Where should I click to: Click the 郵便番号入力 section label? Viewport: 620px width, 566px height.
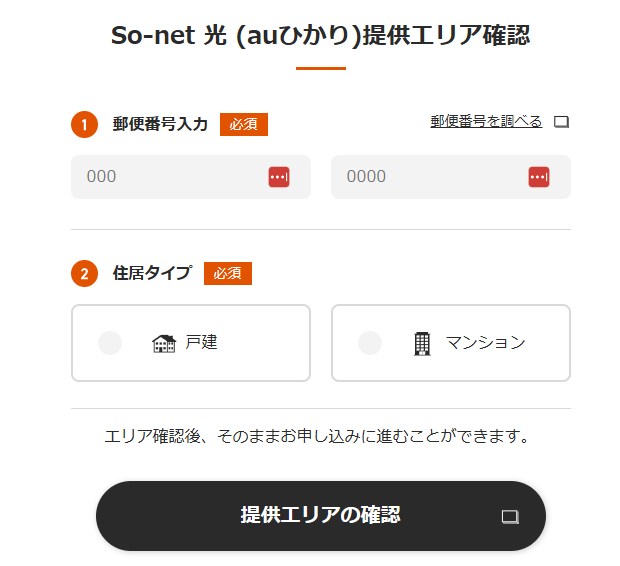coord(160,124)
